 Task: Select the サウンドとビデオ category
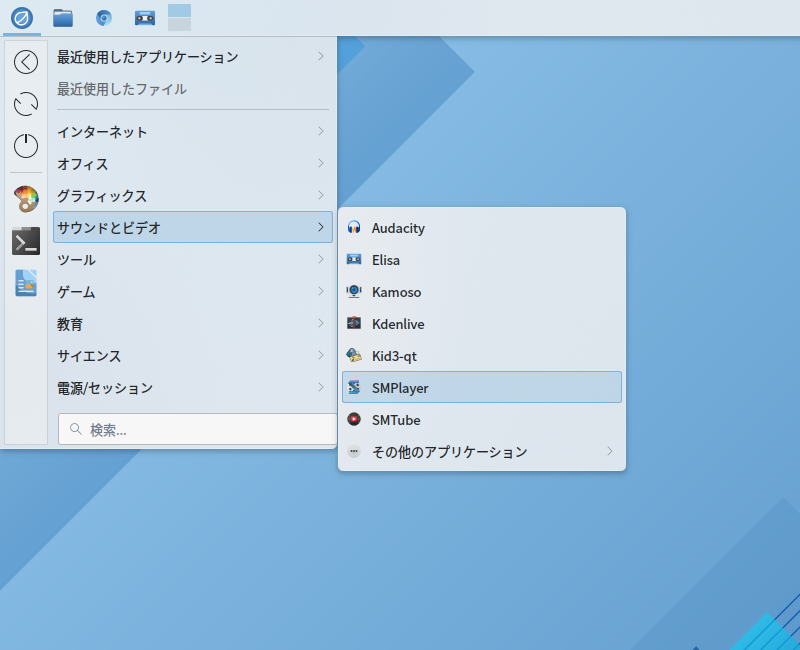pyautogui.click(x=193, y=227)
